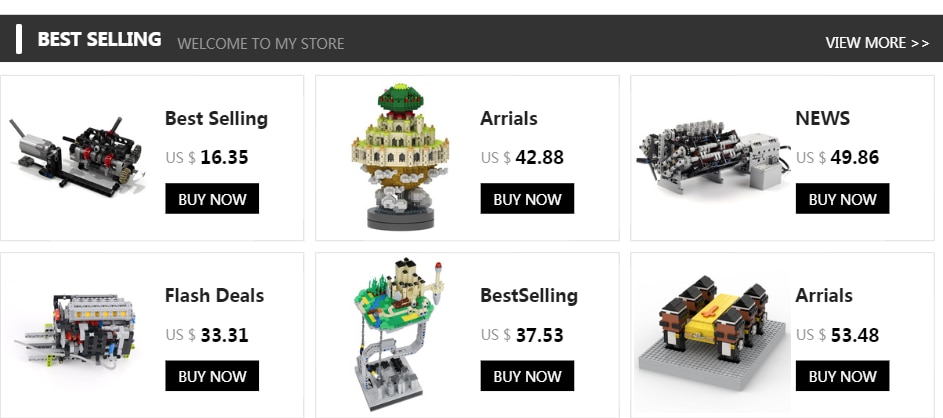Viewport: 943px width, 418px height.
Task: Open the VIEW MORE >> link
Action: click(877, 43)
